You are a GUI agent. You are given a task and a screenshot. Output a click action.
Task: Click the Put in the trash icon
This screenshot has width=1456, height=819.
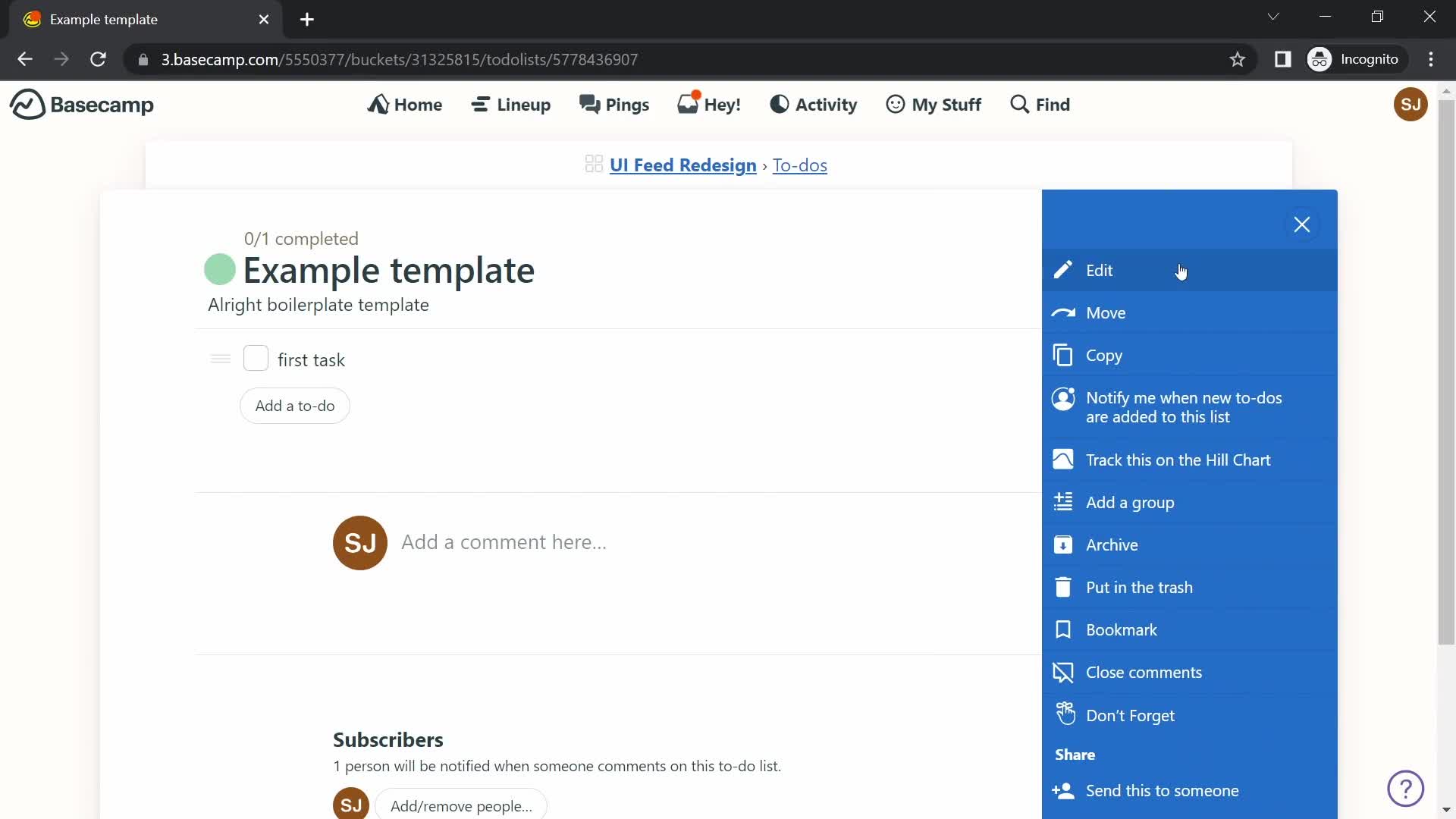pyautogui.click(x=1063, y=587)
